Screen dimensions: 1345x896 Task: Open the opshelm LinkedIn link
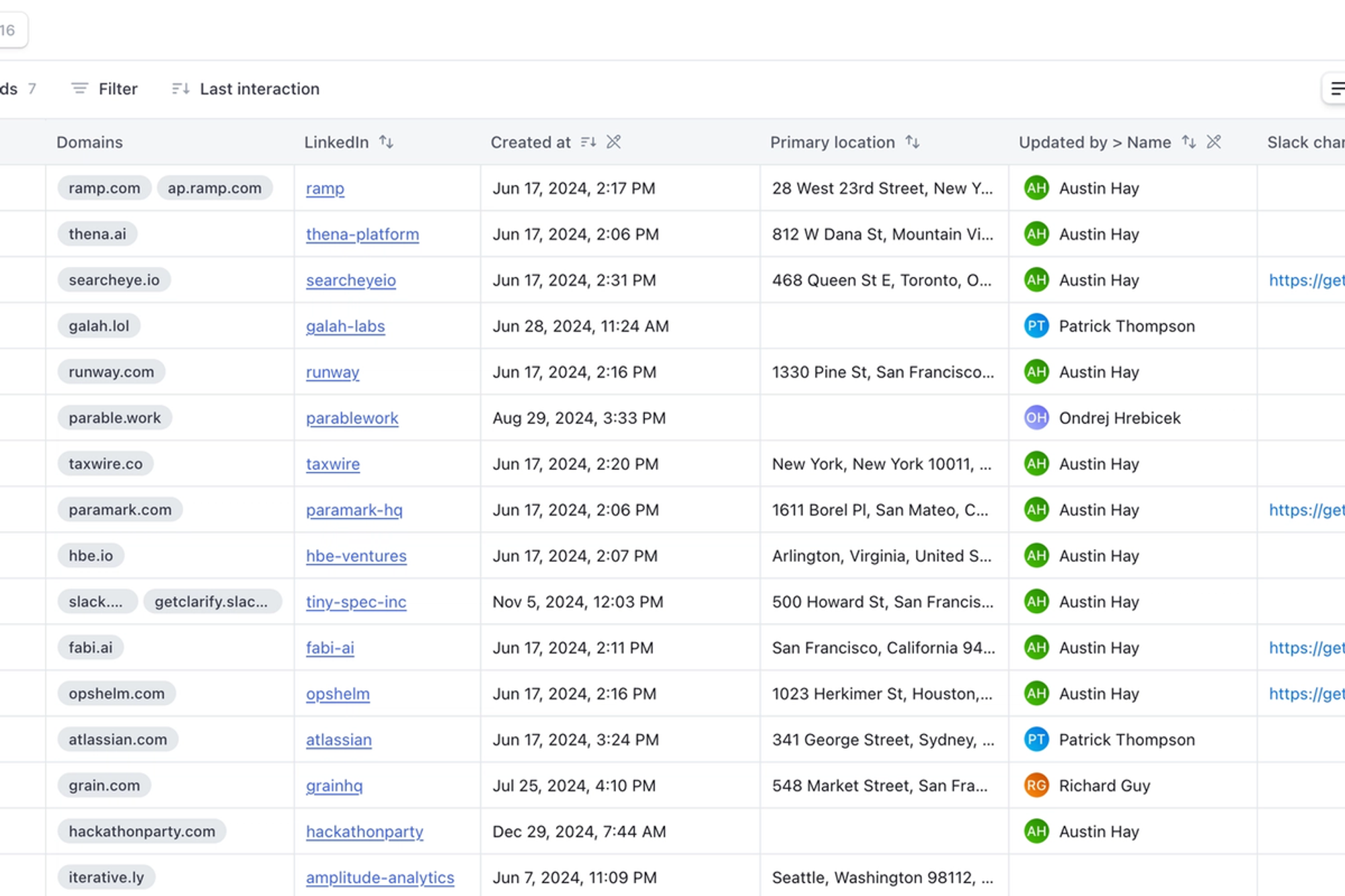pyautogui.click(x=338, y=694)
